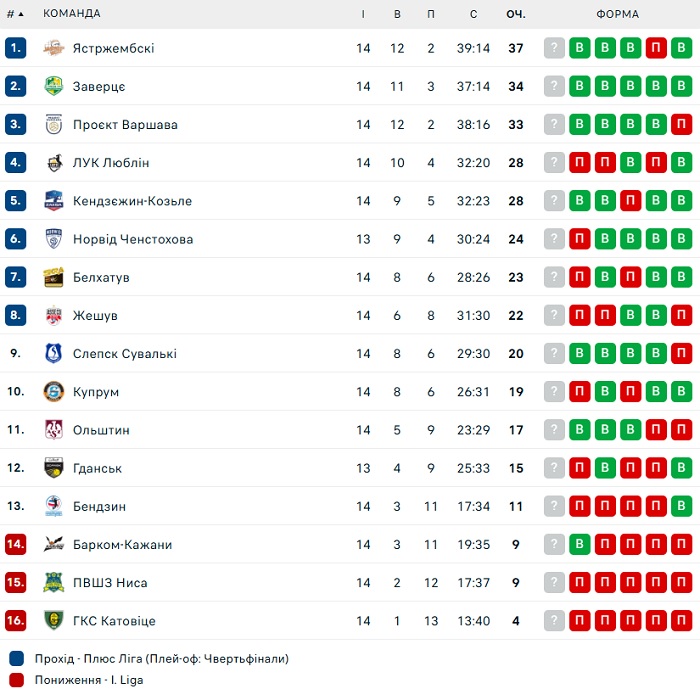Click Ястржембскі's red loss form badge

click(656, 48)
